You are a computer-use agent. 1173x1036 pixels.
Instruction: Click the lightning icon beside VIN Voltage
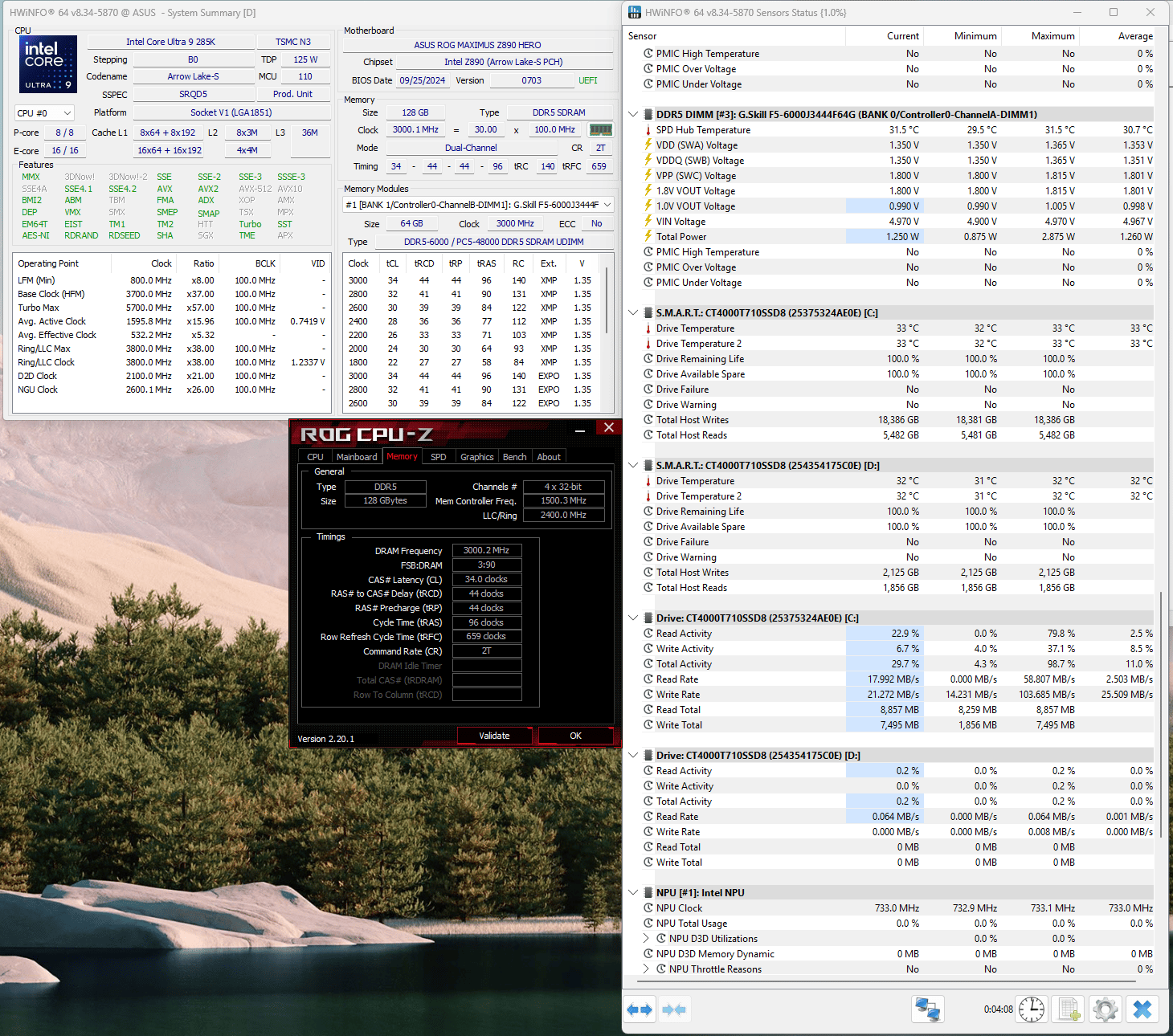[x=648, y=222]
